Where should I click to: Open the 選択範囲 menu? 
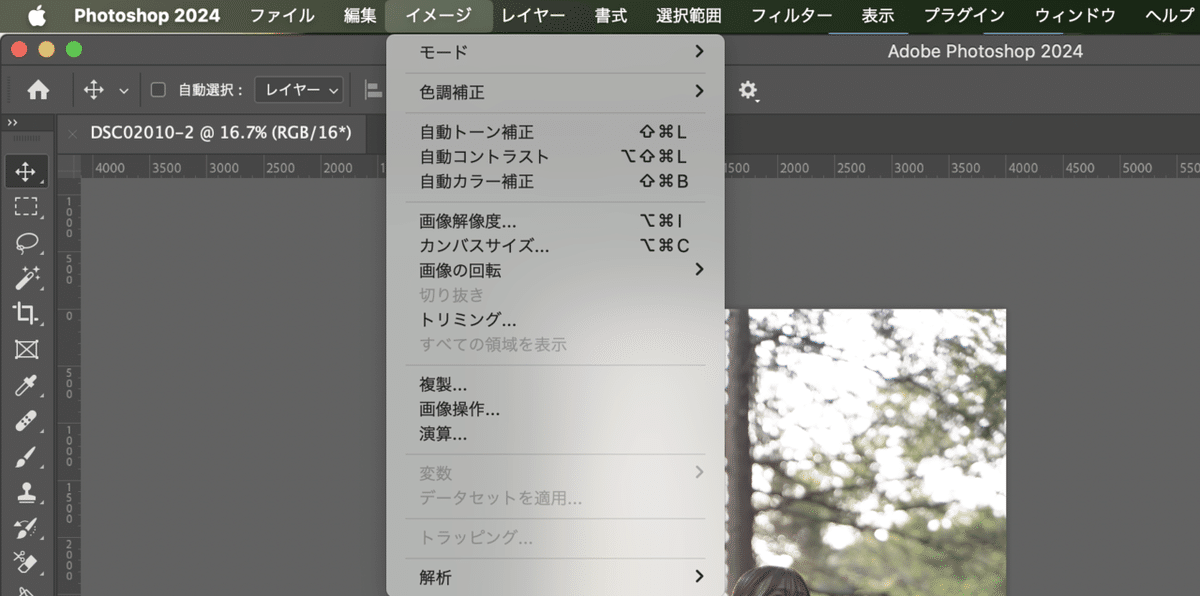click(x=689, y=15)
